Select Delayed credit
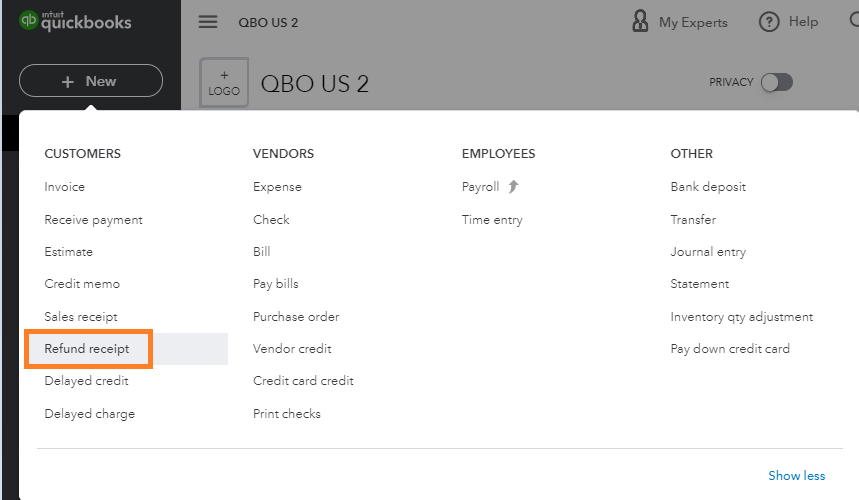This screenshot has width=859, height=500. pyautogui.click(x=87, y=381)
